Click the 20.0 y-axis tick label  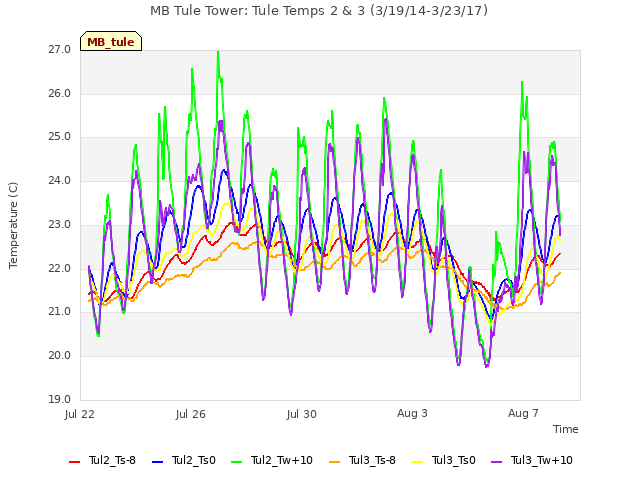coord(60,356)
